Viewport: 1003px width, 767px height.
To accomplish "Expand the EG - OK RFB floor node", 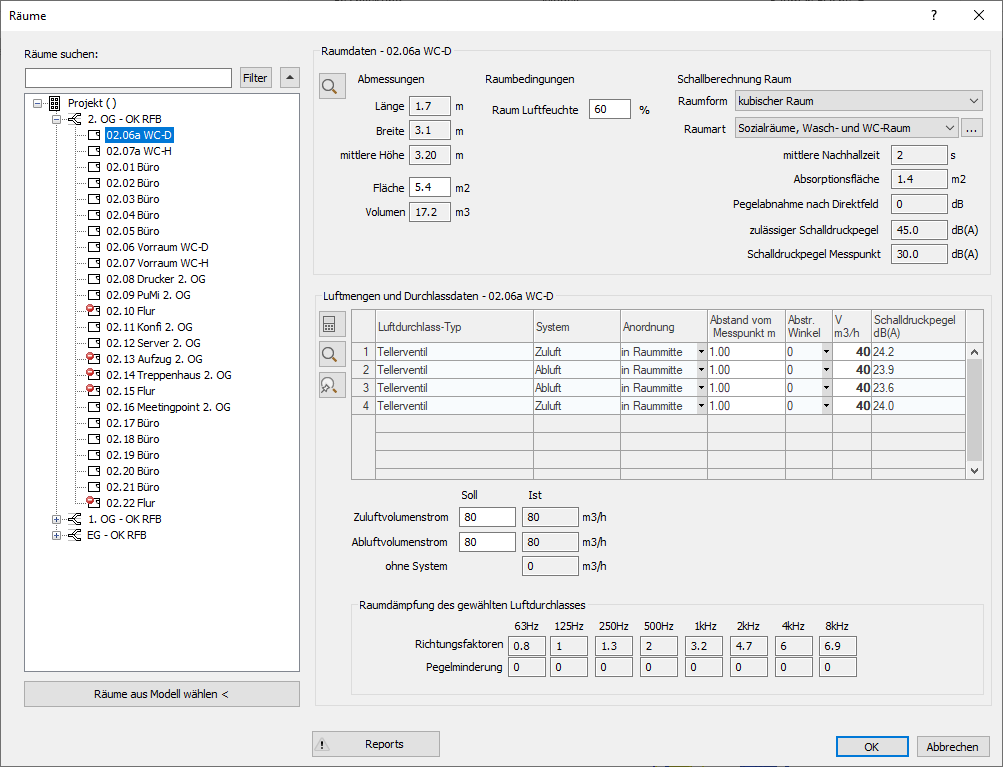I will tap(56, 535).
